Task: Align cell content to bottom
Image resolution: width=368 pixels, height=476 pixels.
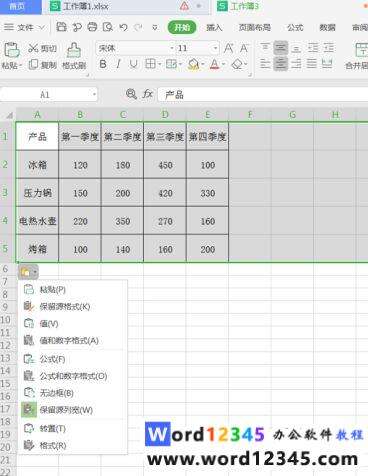Action: click(x=296, y=48)
